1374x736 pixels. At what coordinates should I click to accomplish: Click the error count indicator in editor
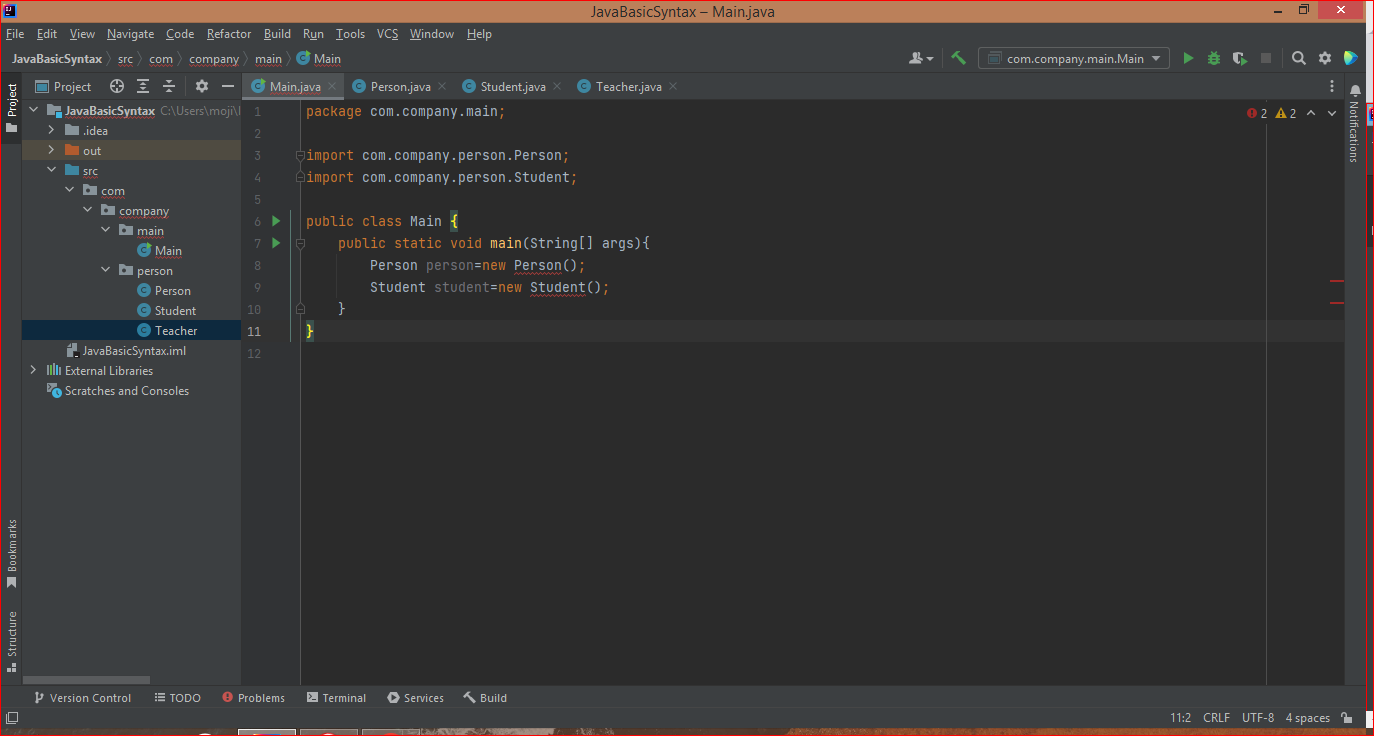1257,113
